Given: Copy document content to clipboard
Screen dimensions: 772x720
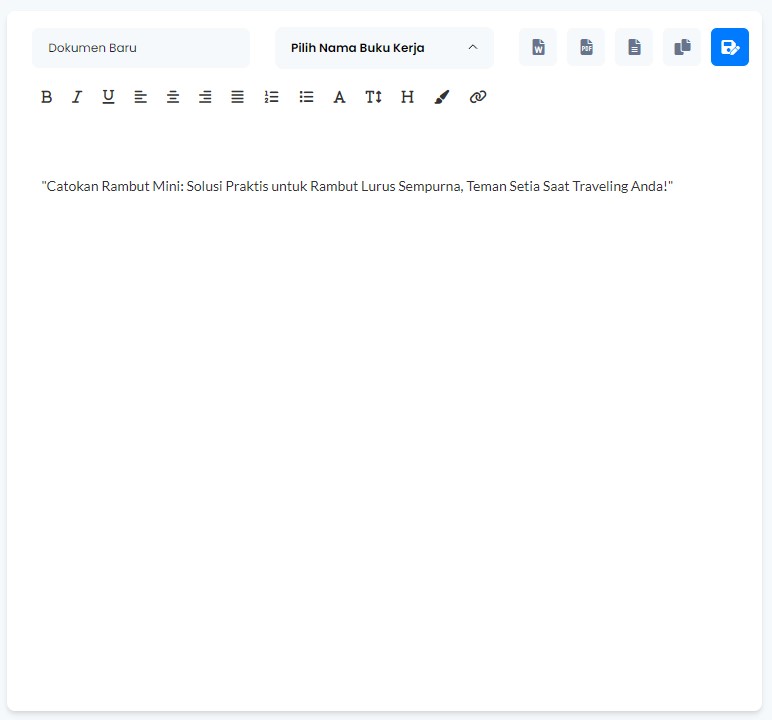Looking at the screenshot, I should [682, 47].
